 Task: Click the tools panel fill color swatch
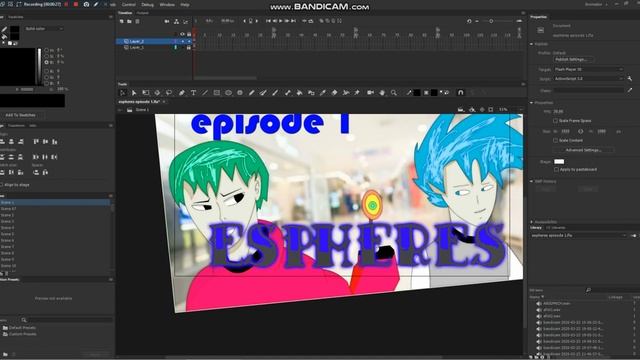point(434,93)
